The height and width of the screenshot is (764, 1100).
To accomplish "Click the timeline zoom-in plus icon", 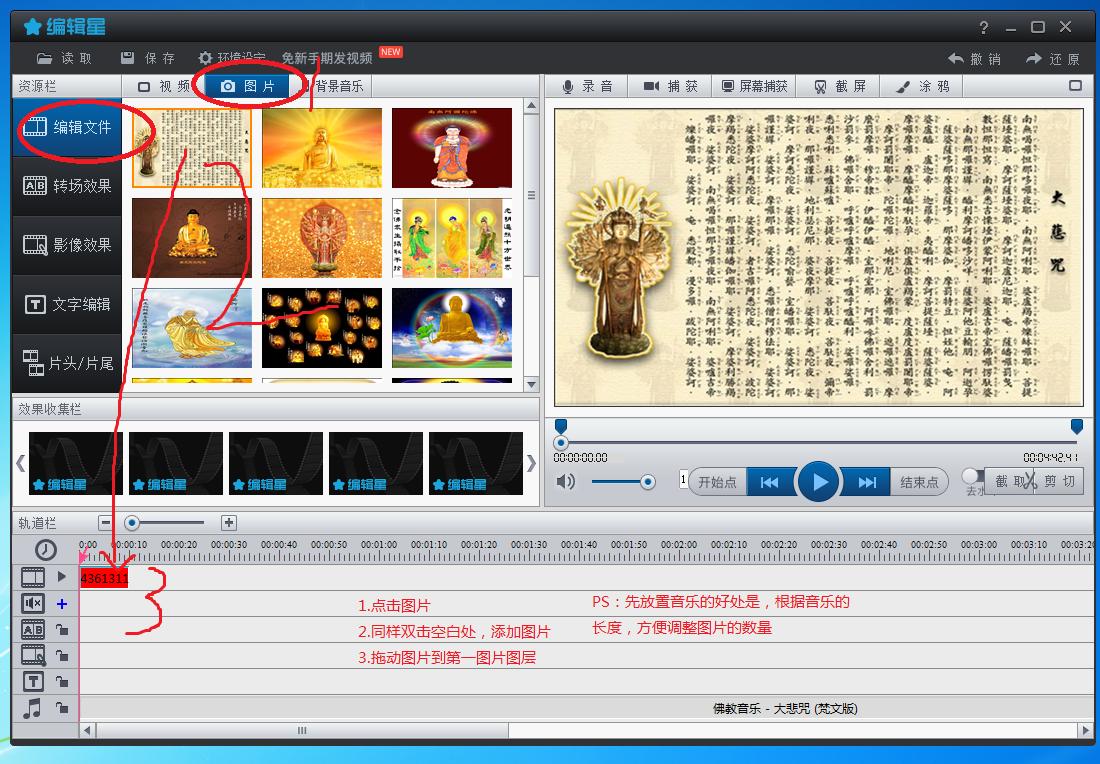I will [x=228, y=522].
